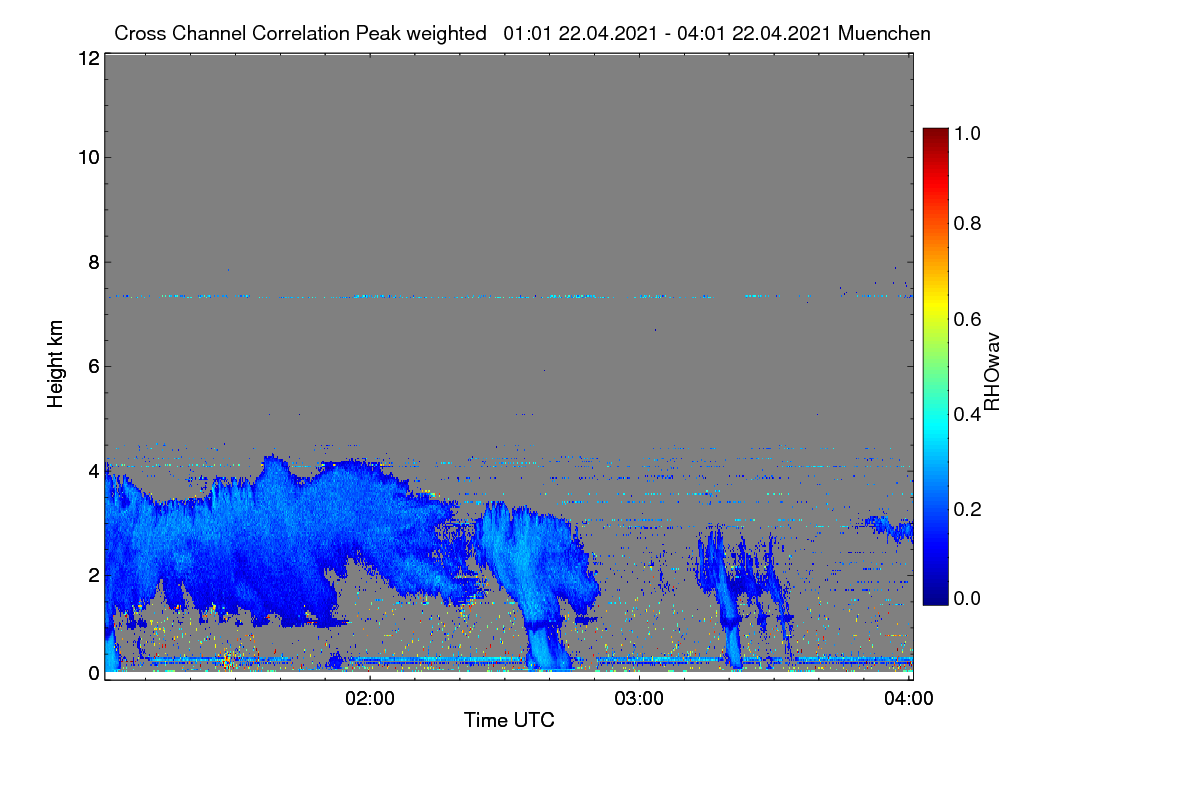The height and width of the screenshot is (800, 1200).
Task: Select the Height km axis title
Action: (56, 362)
